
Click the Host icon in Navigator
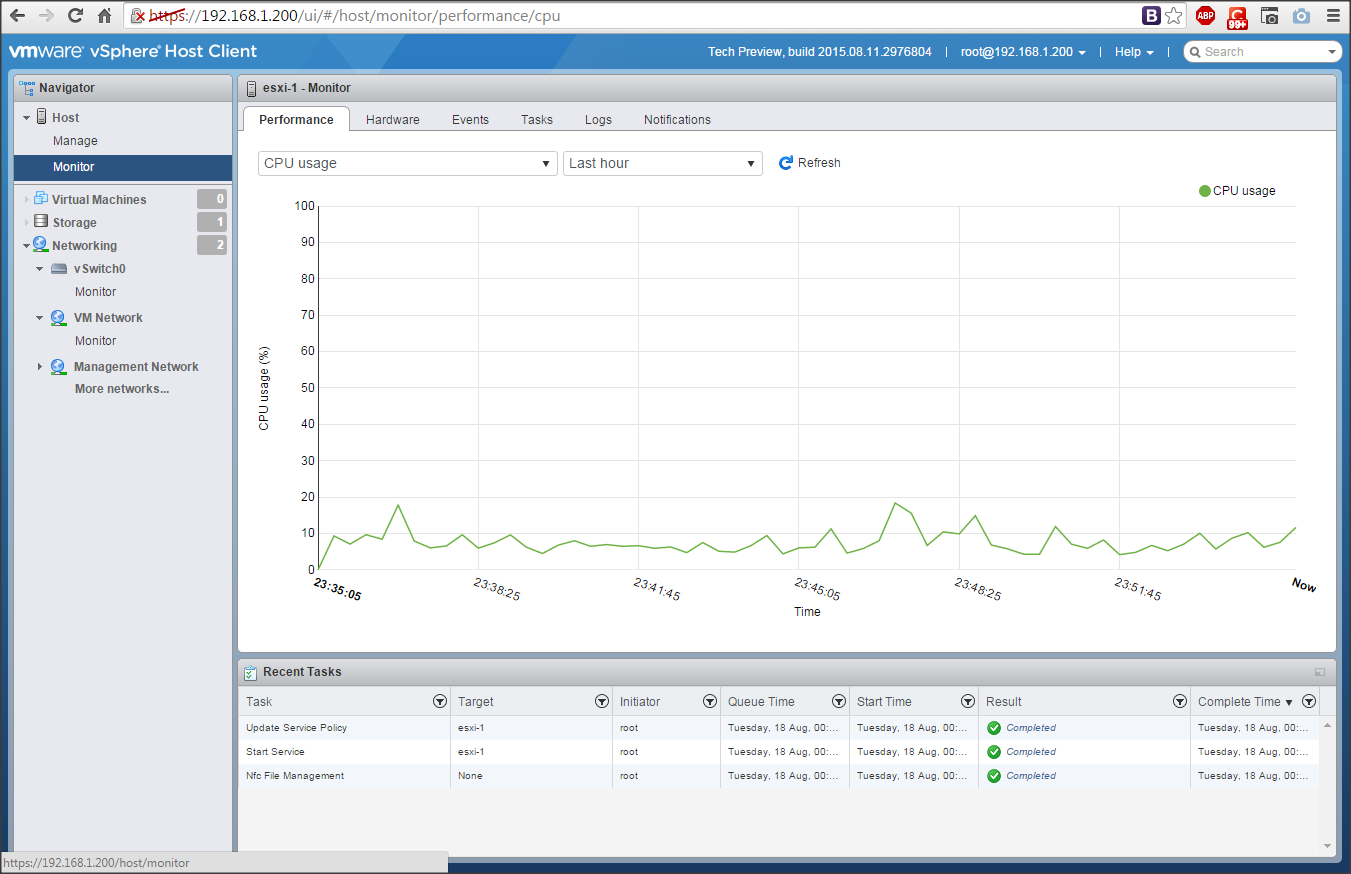point(42,117)
